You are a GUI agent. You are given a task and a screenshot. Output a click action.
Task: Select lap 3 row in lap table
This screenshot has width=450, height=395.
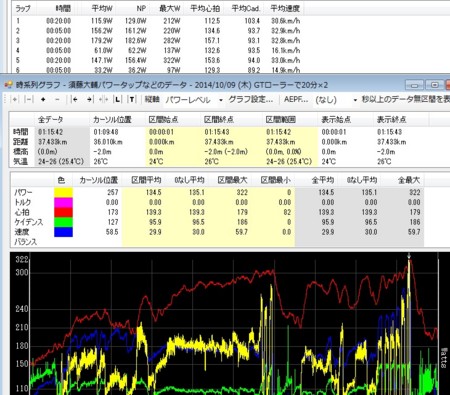[157, 40]
